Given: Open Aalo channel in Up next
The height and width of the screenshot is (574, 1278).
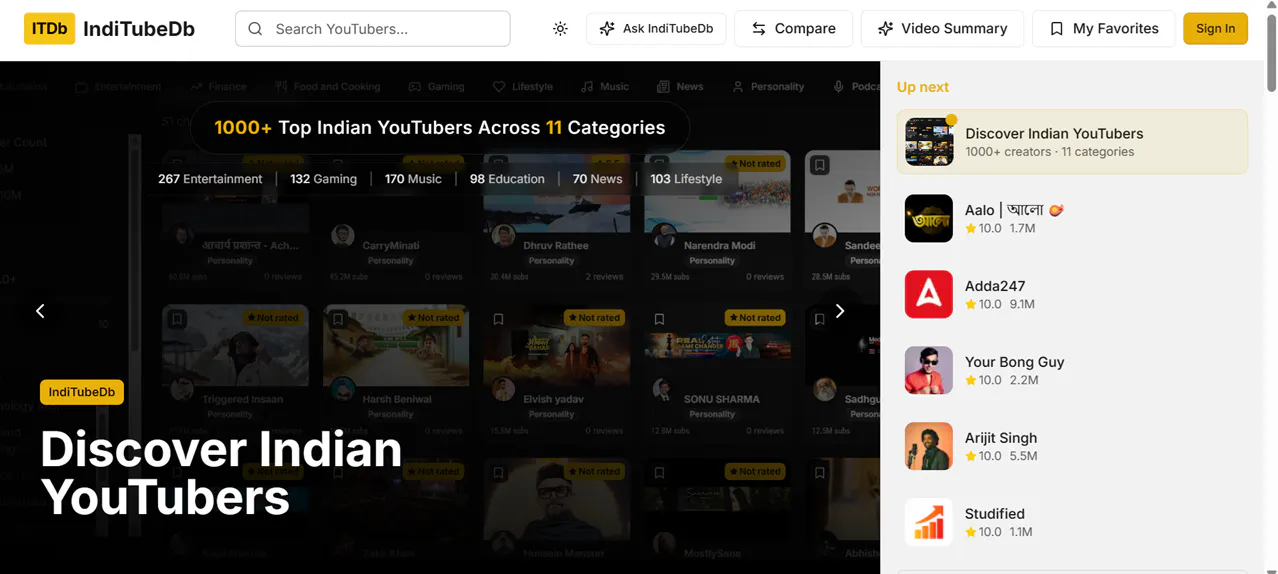Looking at the screenshot, I should pos(1072,218).
